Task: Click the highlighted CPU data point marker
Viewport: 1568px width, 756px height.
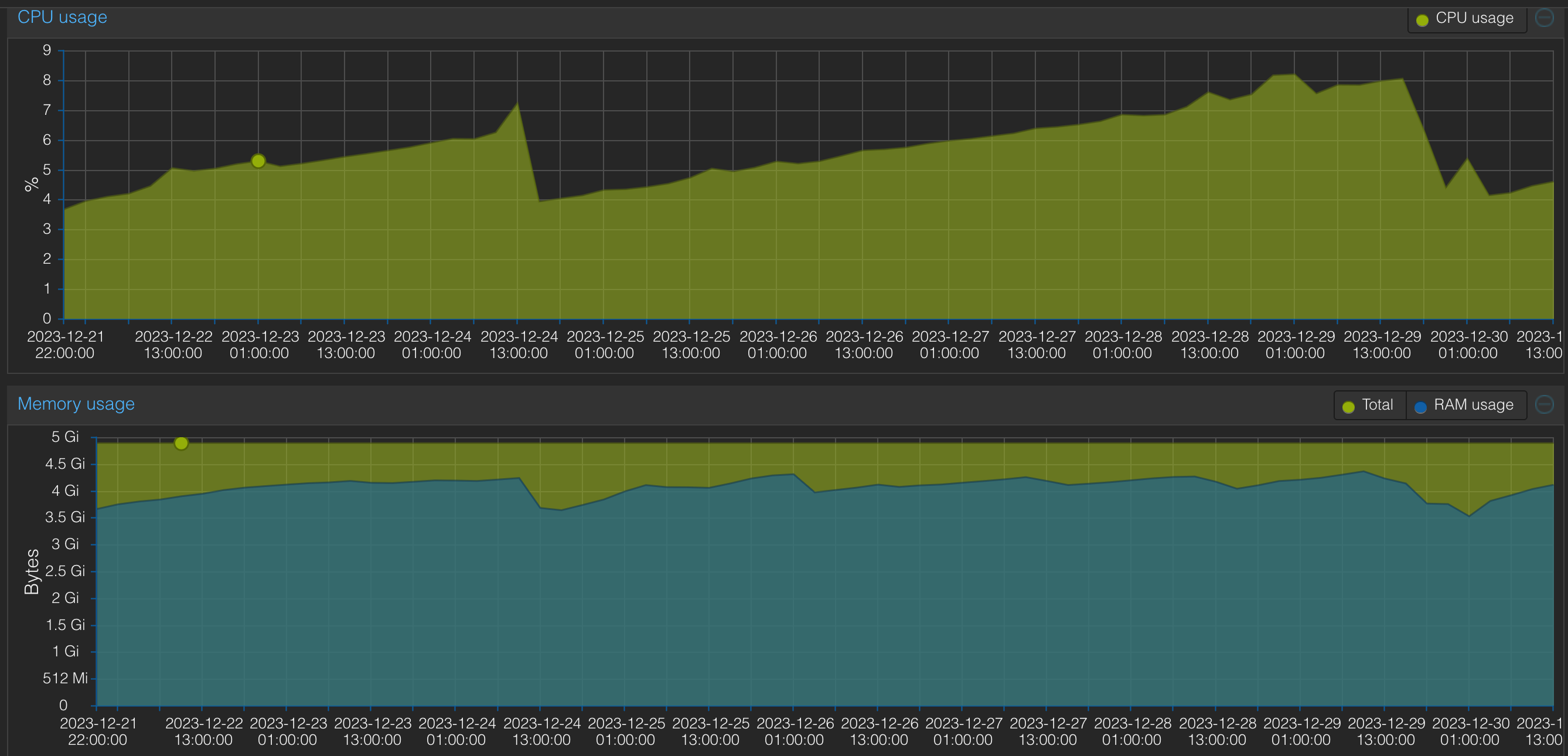Action: (258, 161)
